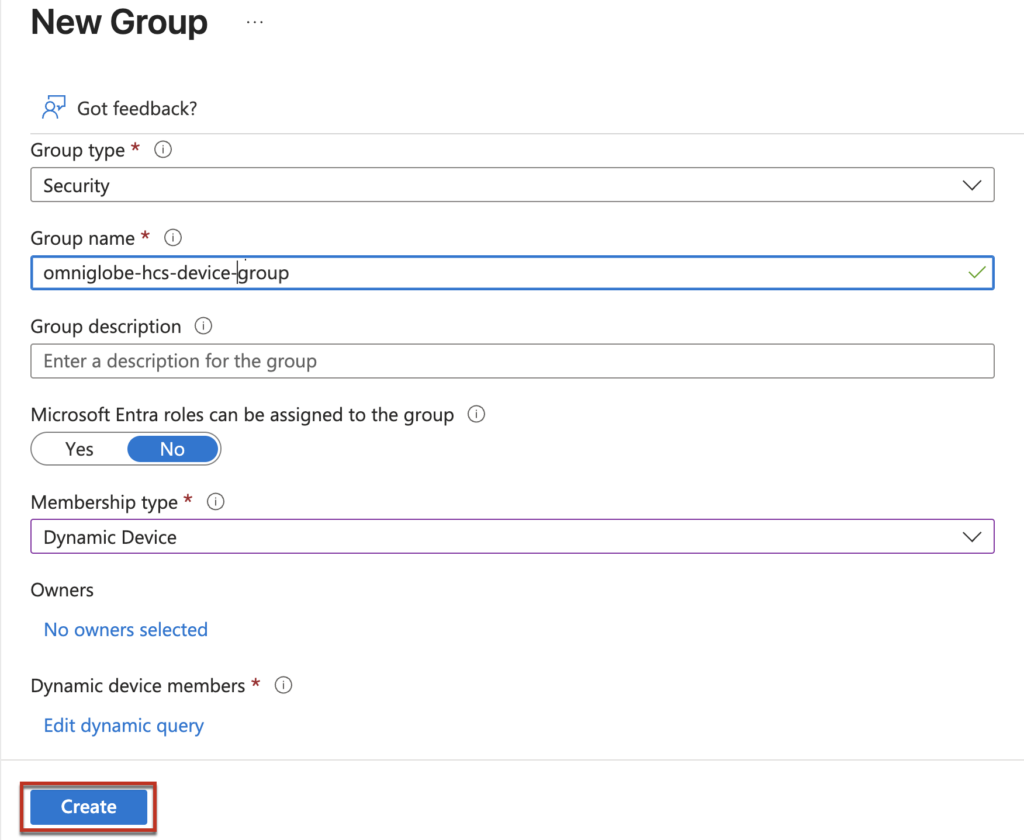Select Yes for Entra roles assignment
Image resolution: width=1024 pixels, height=840 pixels.
coord(79,449)
